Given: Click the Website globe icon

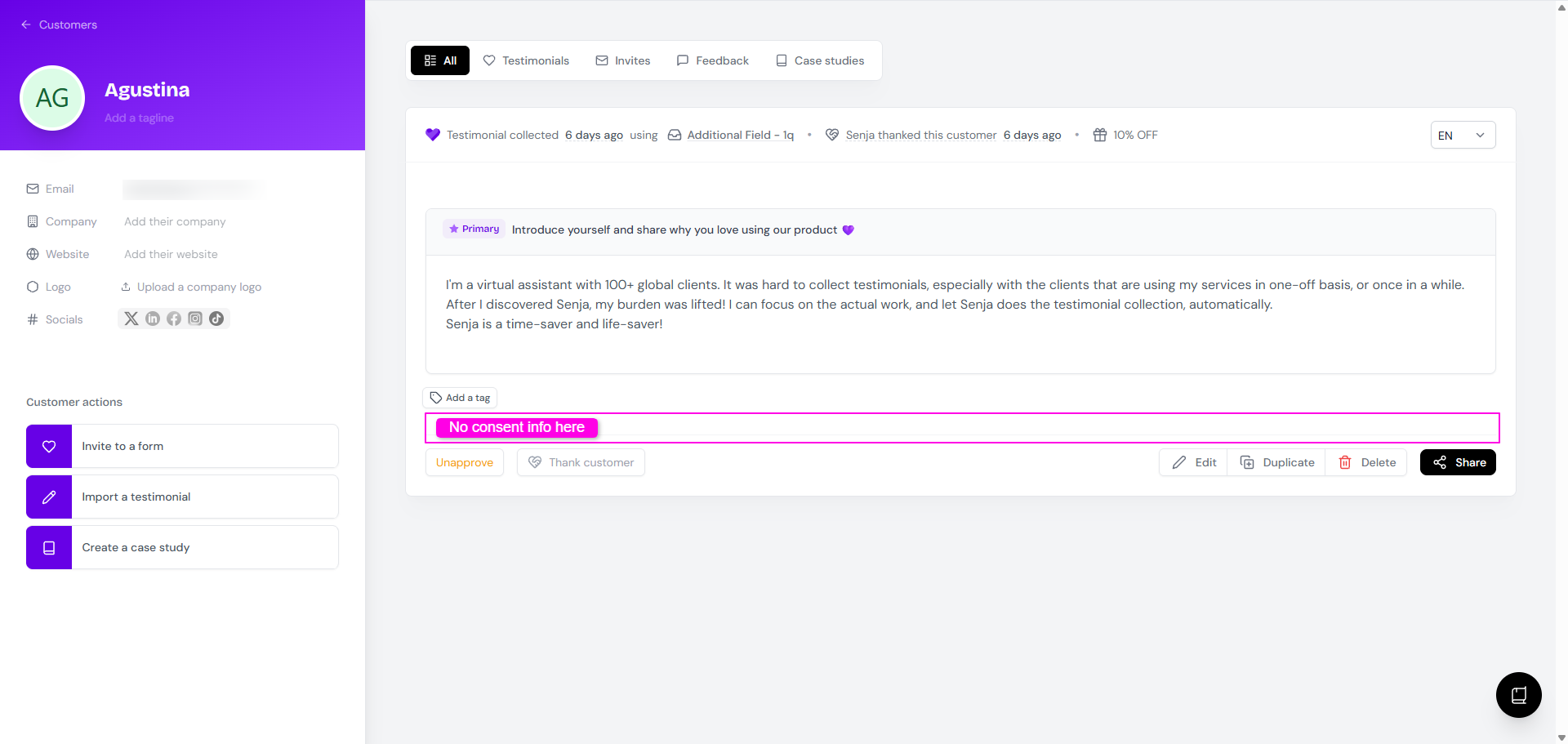Looking at the screenshot, I should click(x=33, y=254).
